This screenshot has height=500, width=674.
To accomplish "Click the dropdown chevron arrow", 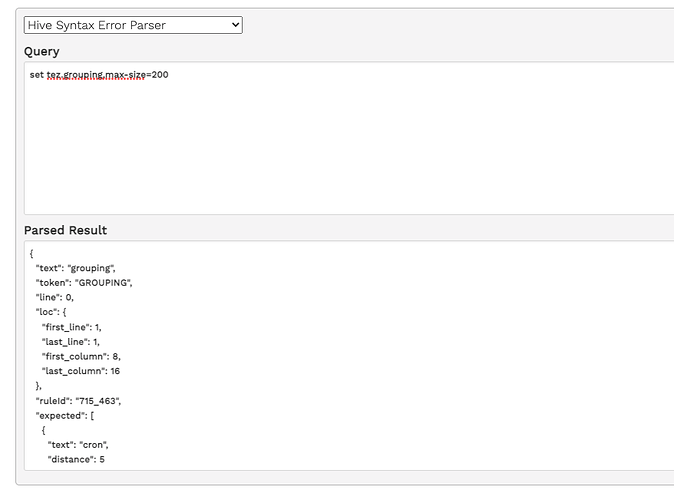I will click(x=235, y=25).
